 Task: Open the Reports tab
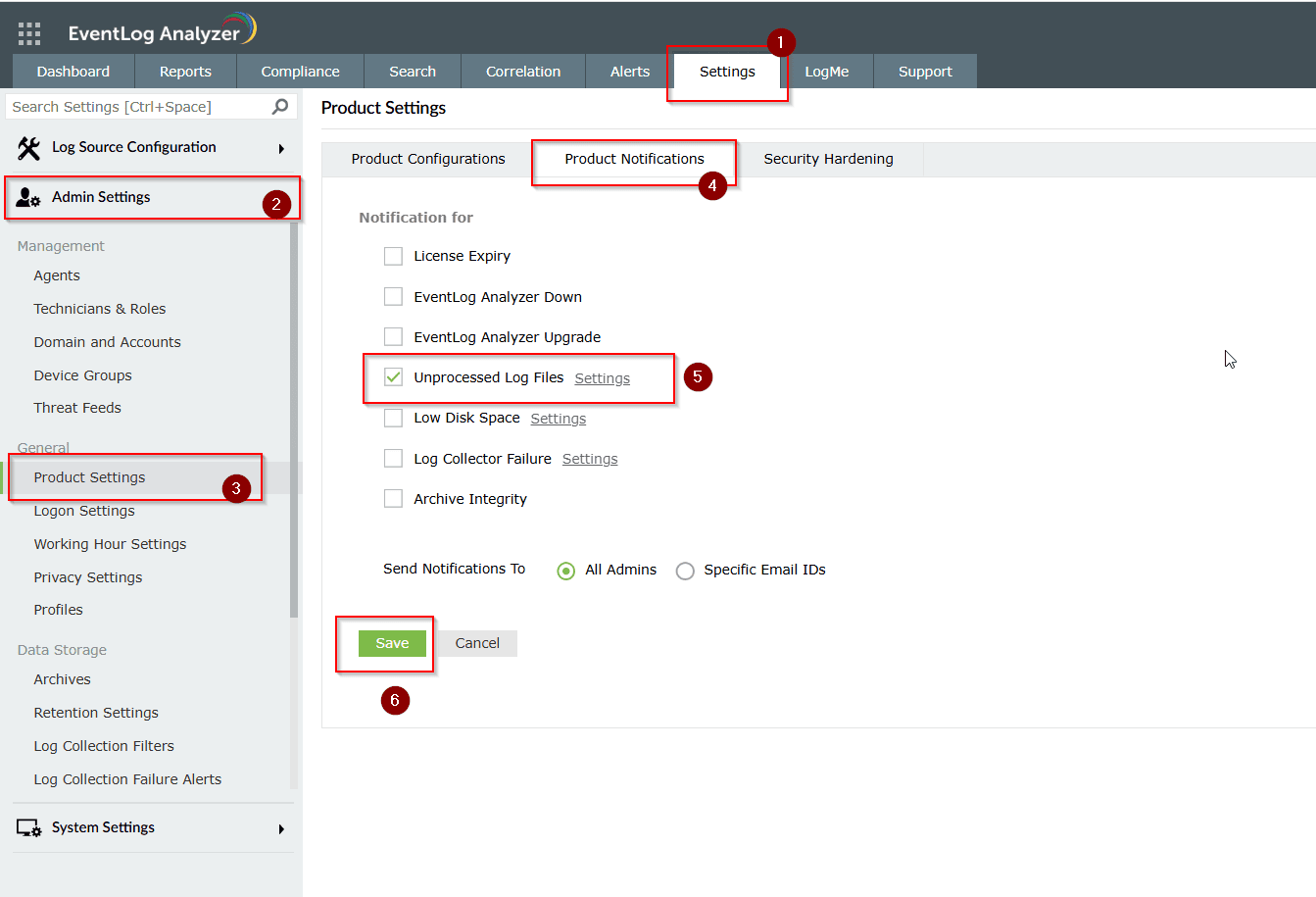click(x=185, y=72)
